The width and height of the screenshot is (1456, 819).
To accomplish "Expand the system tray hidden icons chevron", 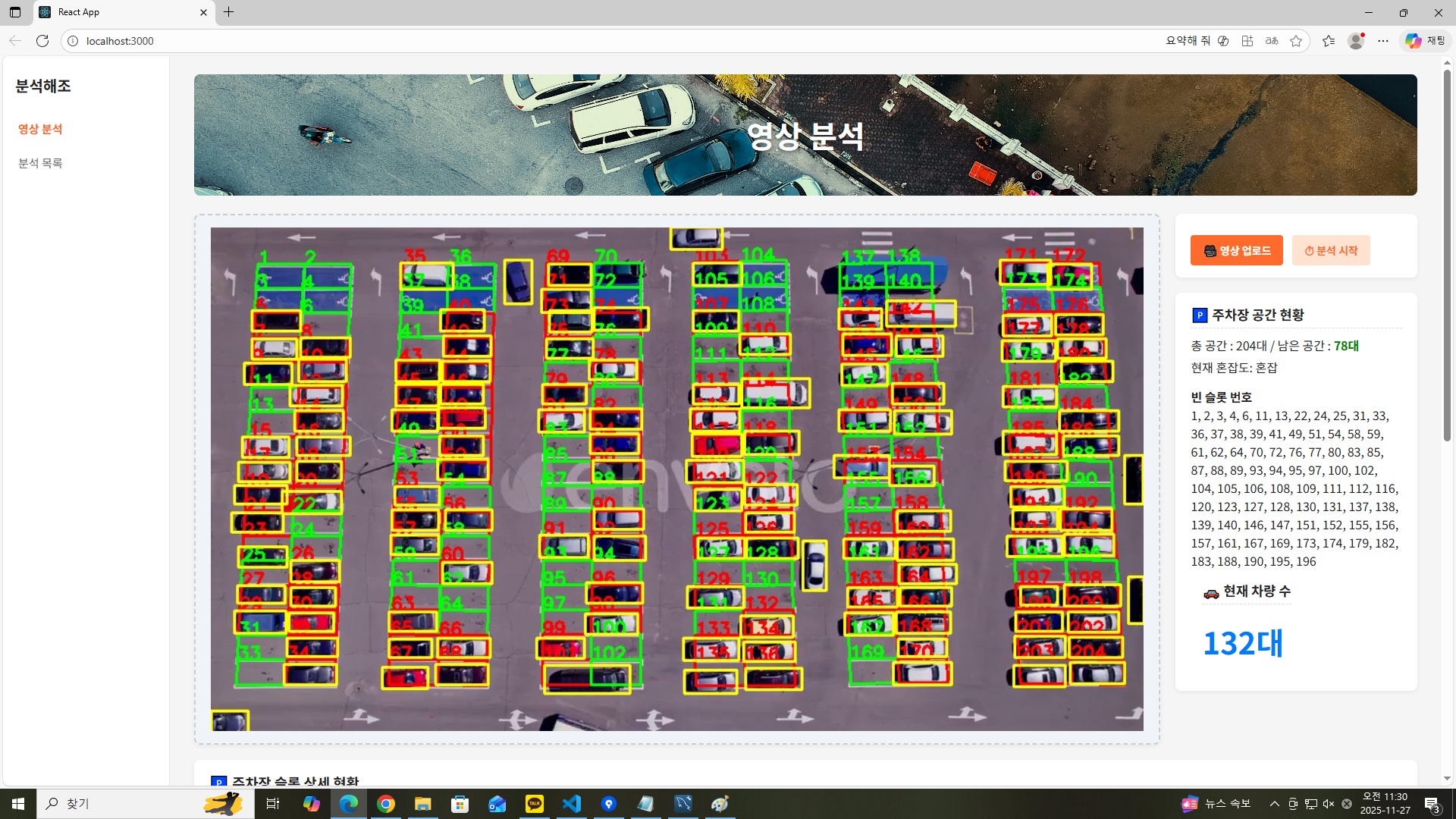I will tap(1274, 804).
